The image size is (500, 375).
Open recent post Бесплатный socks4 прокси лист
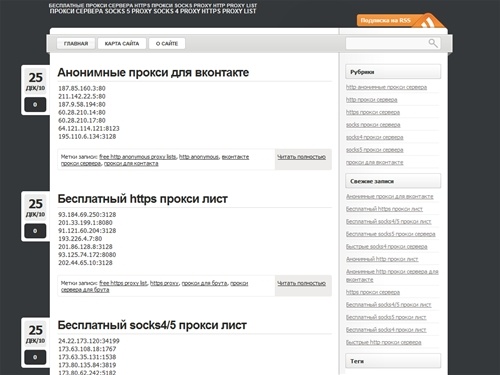pyautogui.click(x=386, y=330)
